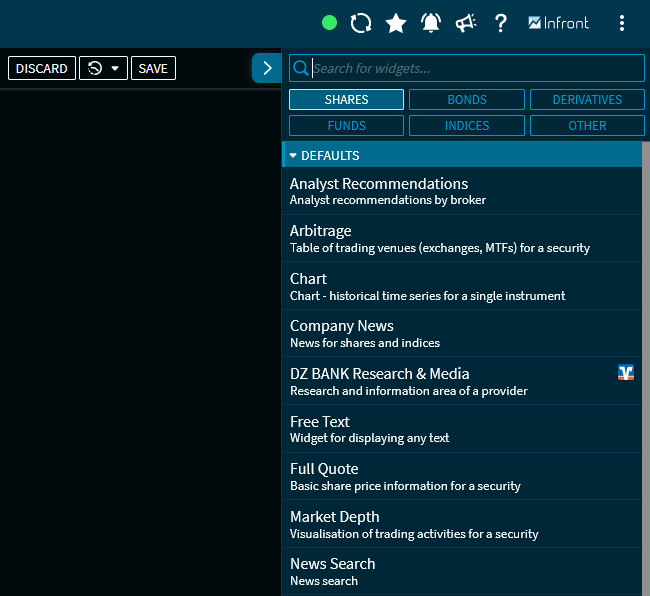Toggle the DERIVATIVES category filter
This screenshot has width=650, height=596.
click(x=587, y=100)
